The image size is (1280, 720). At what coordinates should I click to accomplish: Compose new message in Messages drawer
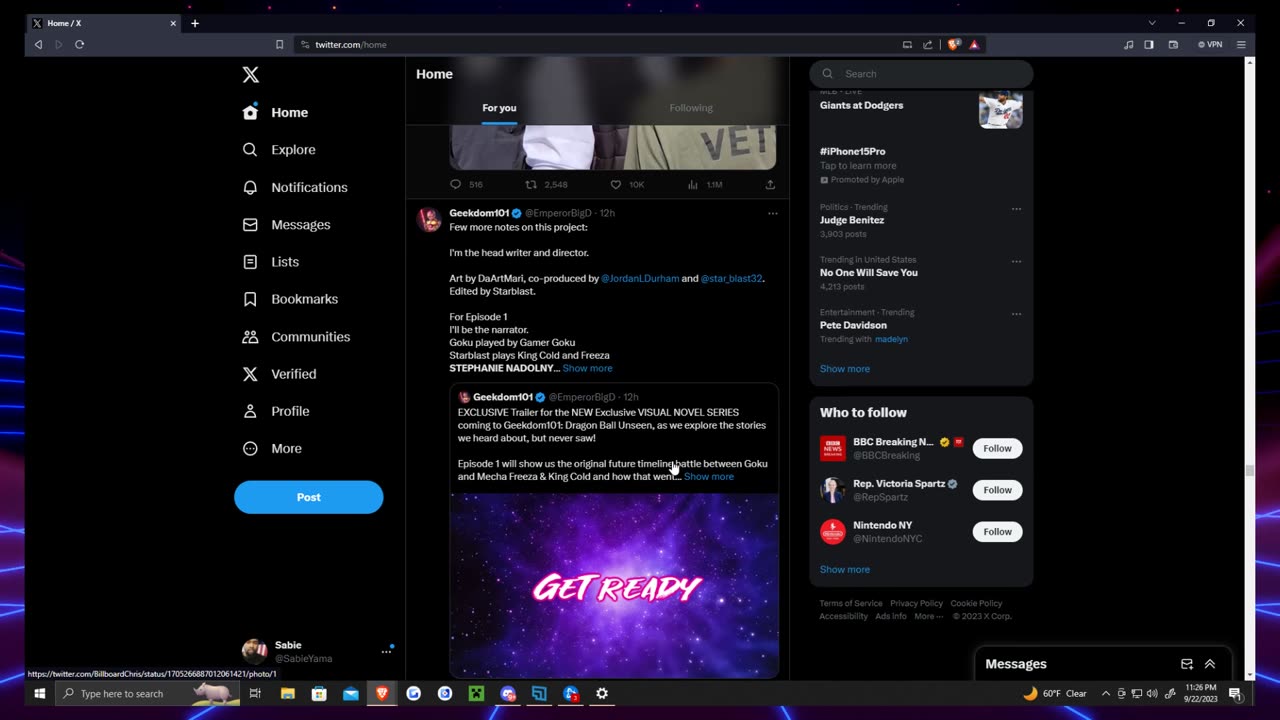coord(1187,664)
